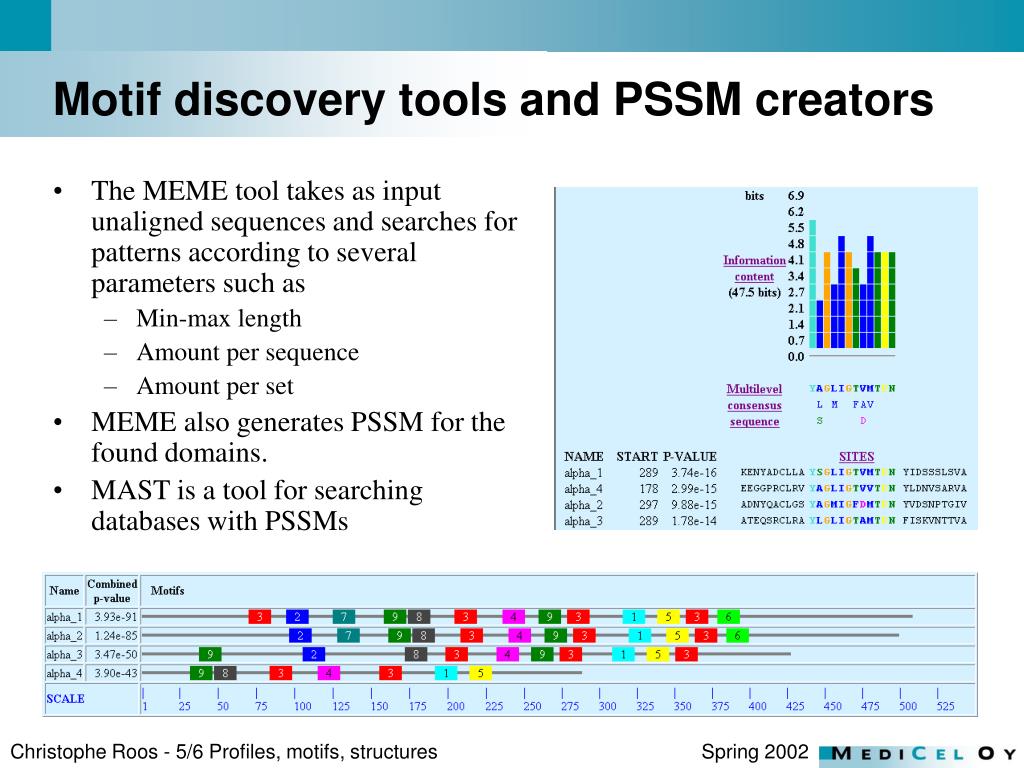Click the 525 mark on the scale
Screen dimensions: 1024x768
(x=945, y=706)
